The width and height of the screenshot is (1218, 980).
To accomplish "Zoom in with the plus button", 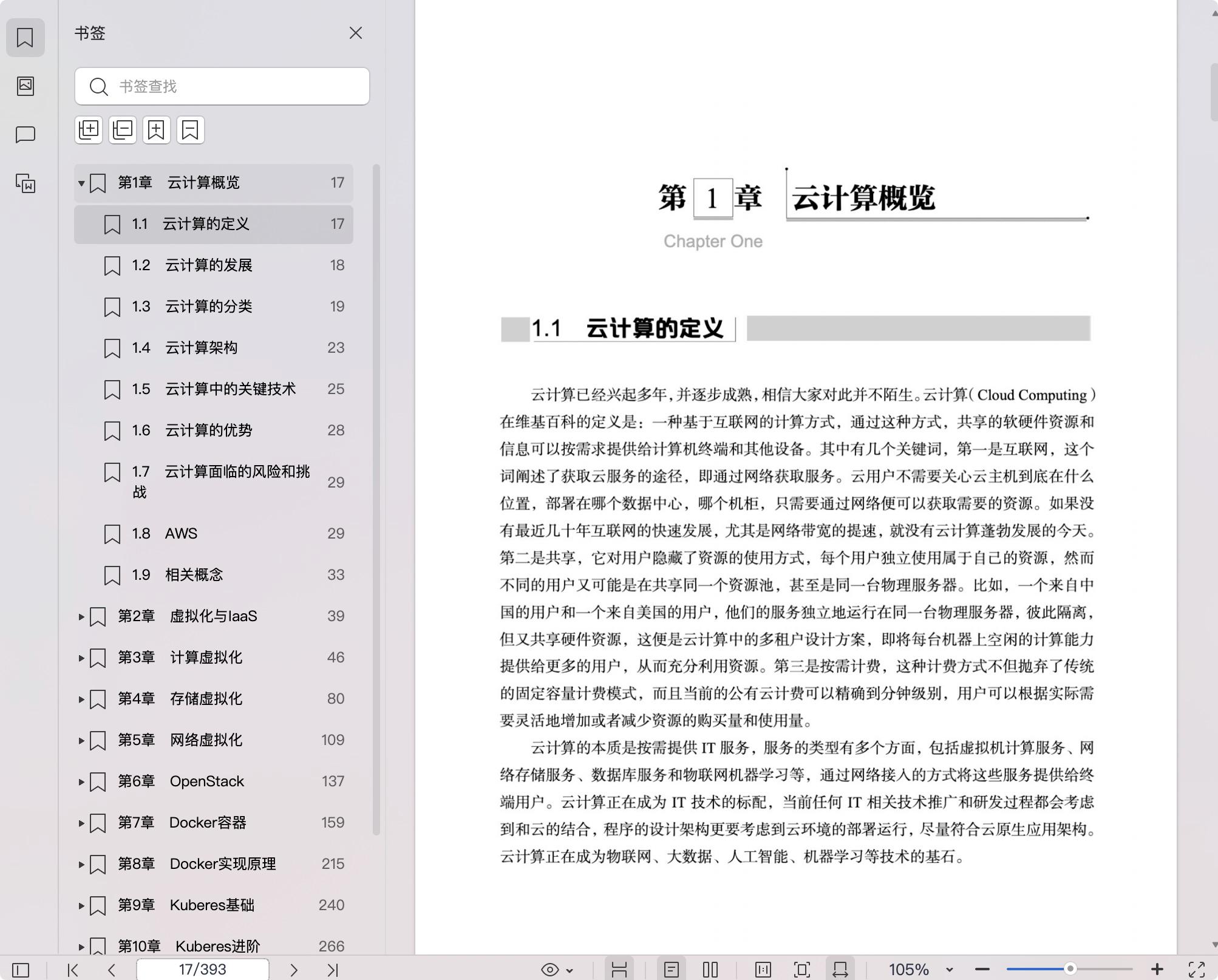I will (1157, 970).
